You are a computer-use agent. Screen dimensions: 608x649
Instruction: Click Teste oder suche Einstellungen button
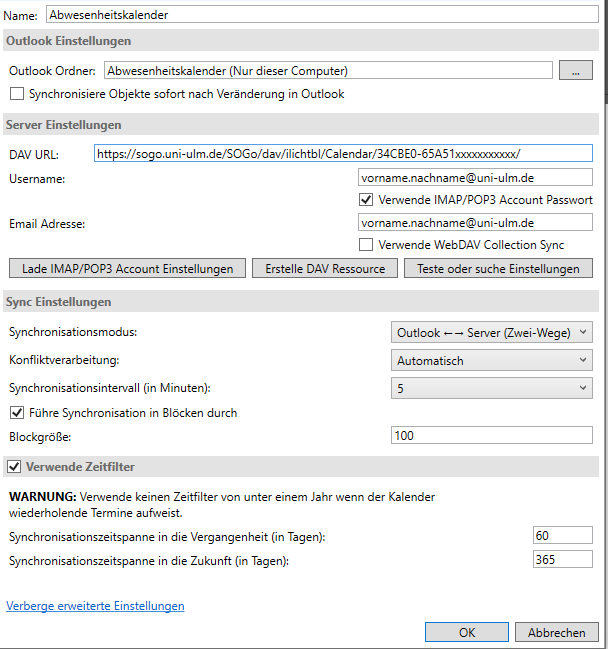pyautogui.click(x=498, y=269)
